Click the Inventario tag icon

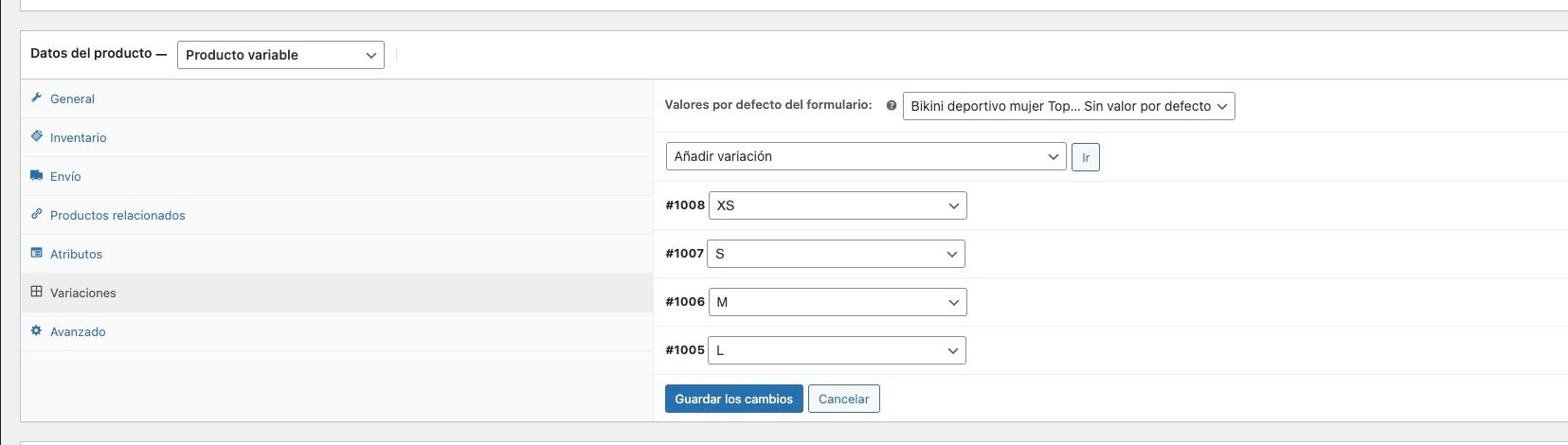pos(36,136)
